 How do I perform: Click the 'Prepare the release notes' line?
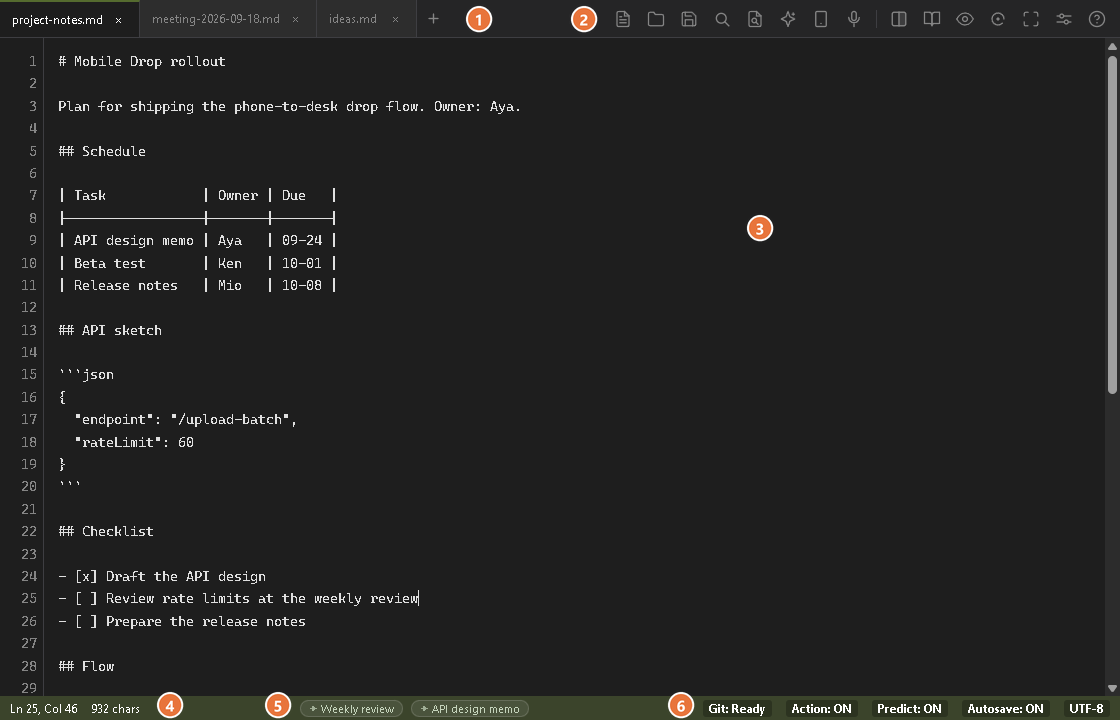(182, 621)
